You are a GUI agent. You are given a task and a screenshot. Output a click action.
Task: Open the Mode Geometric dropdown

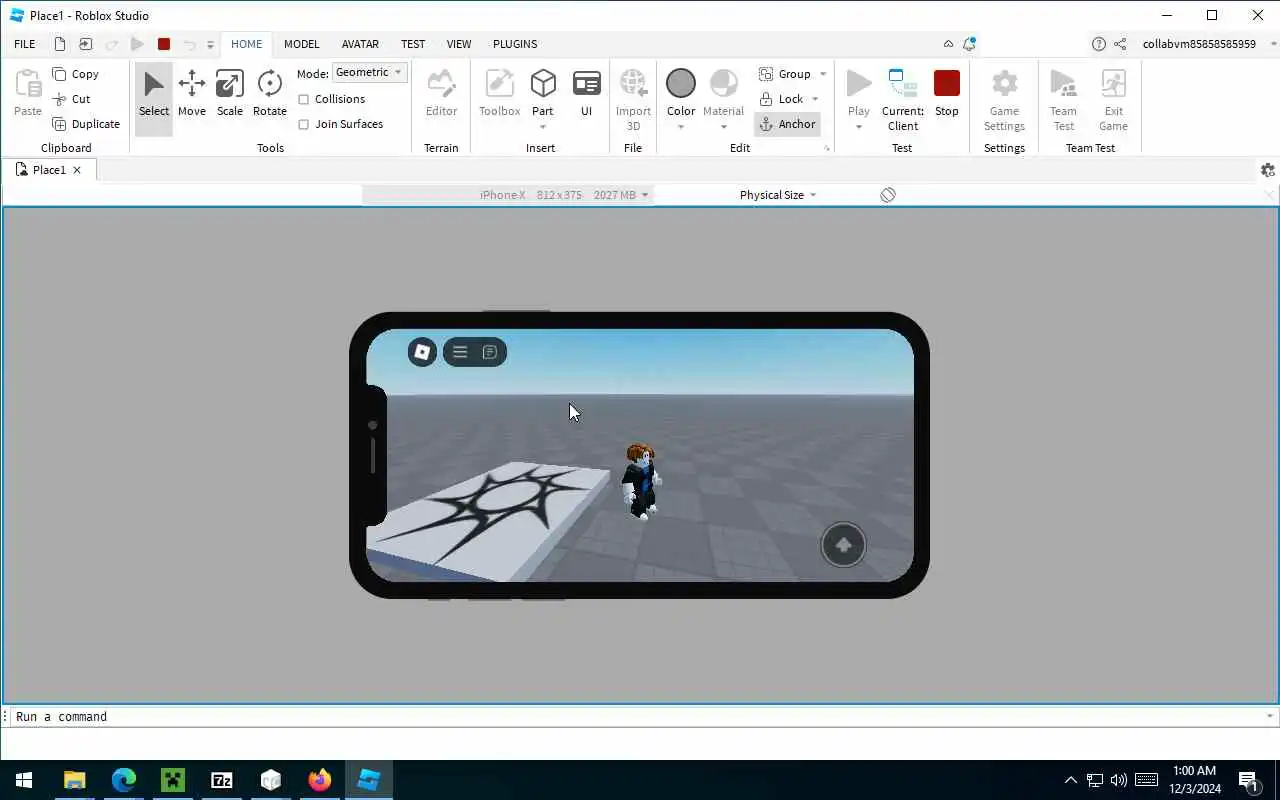[x=370, y=73]
